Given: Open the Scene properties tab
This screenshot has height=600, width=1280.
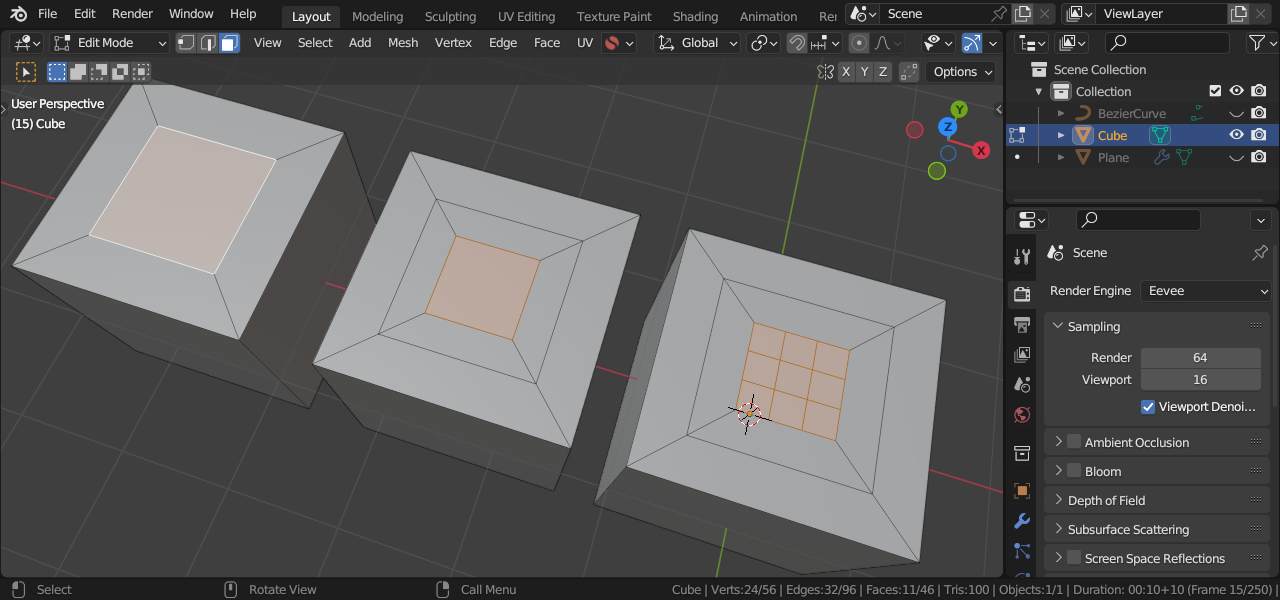Looking at the screenshot, I should click(x=1021, y=385).
